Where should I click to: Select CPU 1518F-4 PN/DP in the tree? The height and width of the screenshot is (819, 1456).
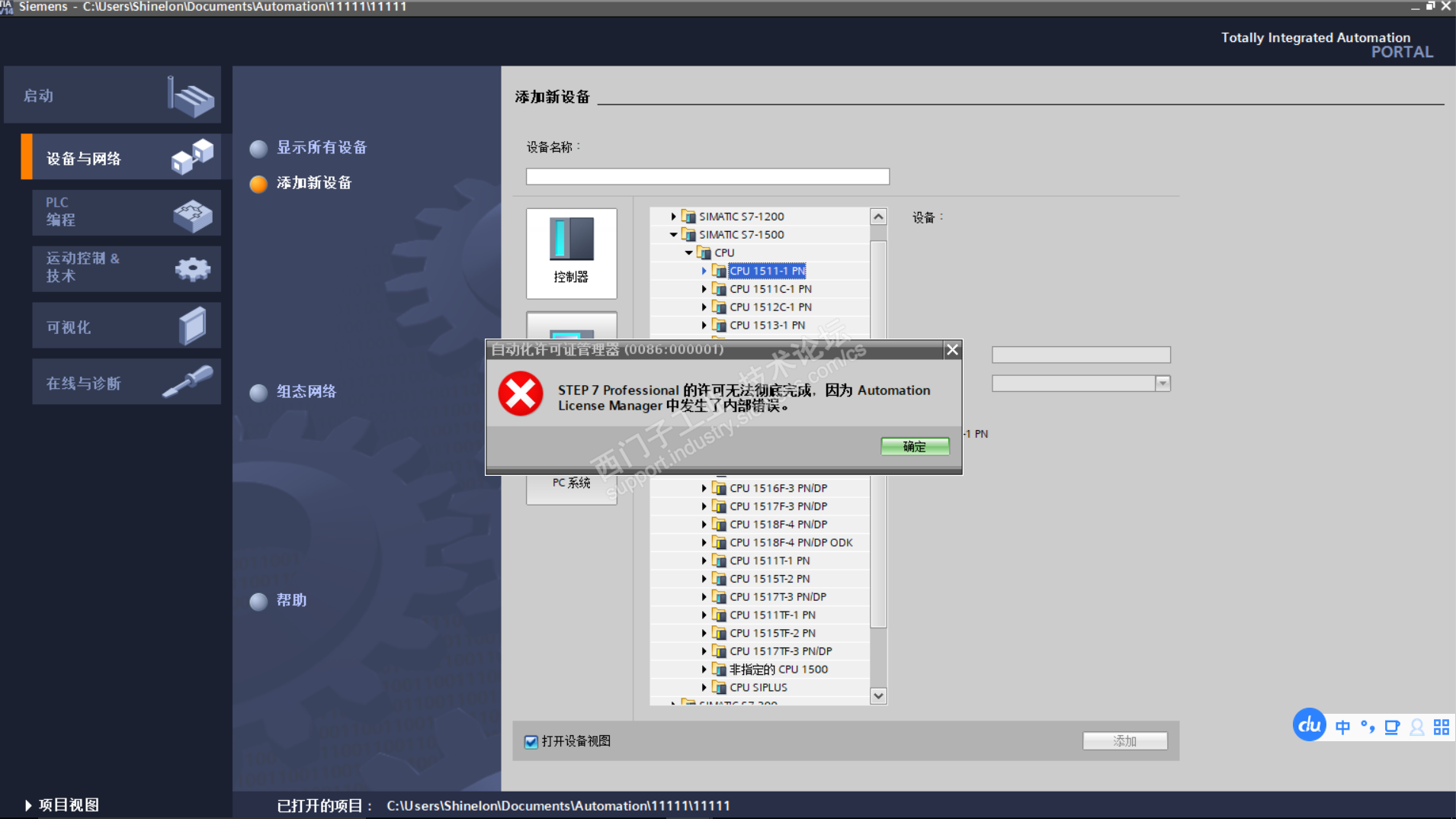click(x=778, y=525)
